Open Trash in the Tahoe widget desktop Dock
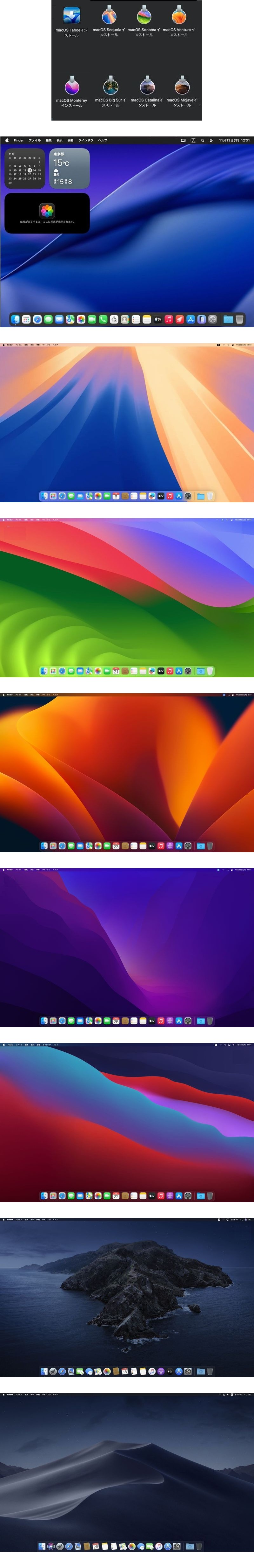 (239, 319)
